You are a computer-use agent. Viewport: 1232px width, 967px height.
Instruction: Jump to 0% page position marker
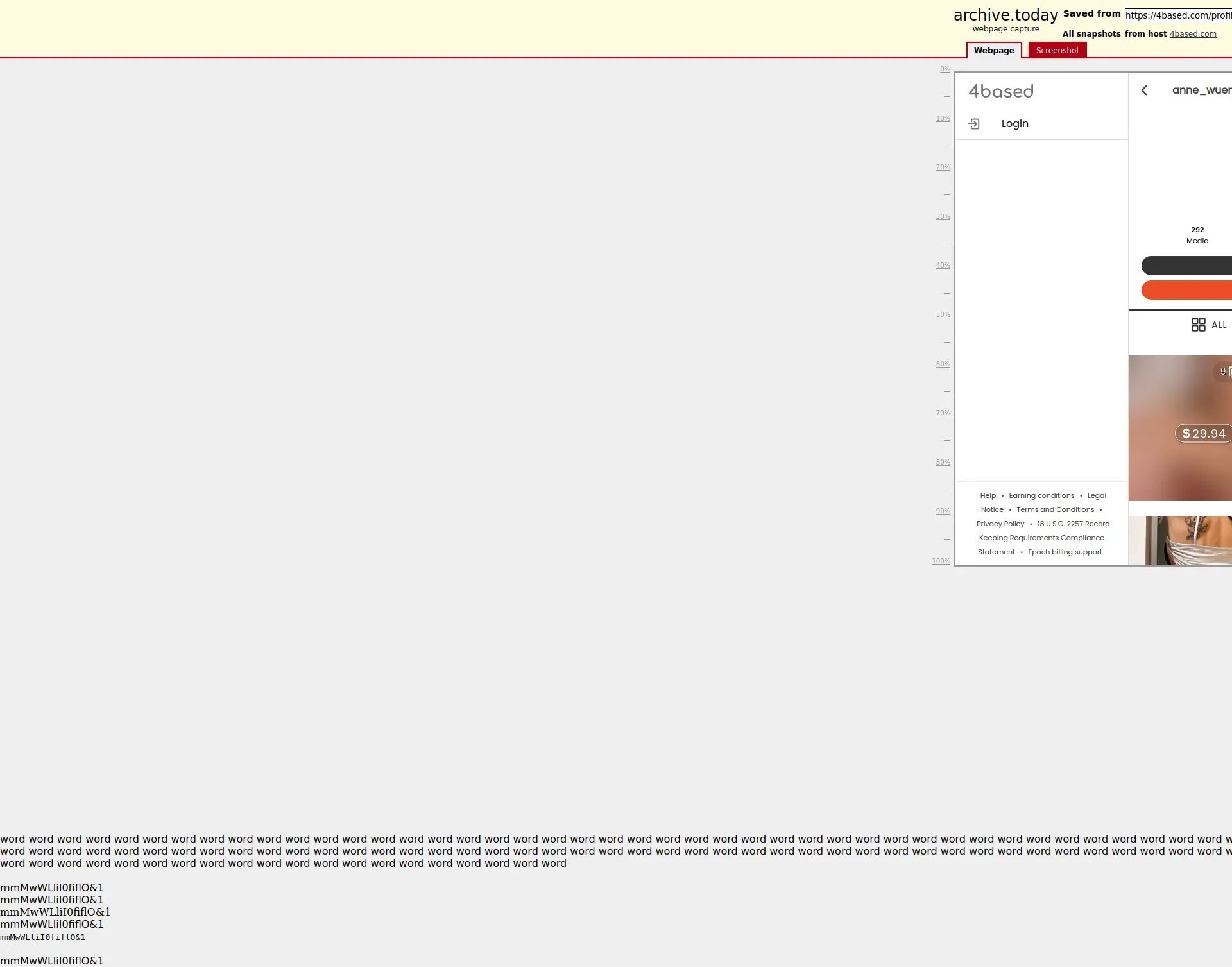click(945, 69)
